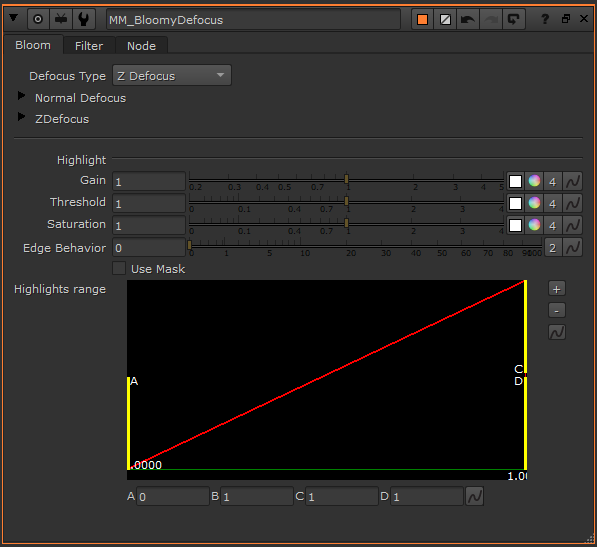Screen dimensions: 597x547
Task: Open the Threshold animation curve menu
Action: [573, 203]
